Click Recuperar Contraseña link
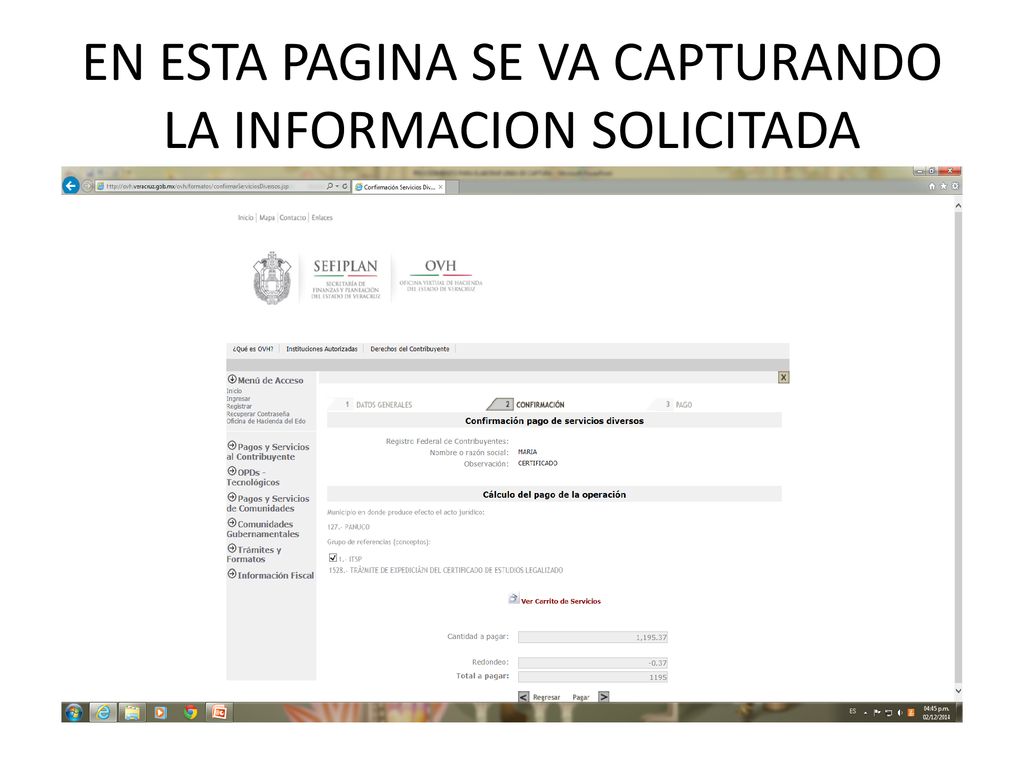The width and height of the screenshot is (1024, 768). tap(258, 414)
